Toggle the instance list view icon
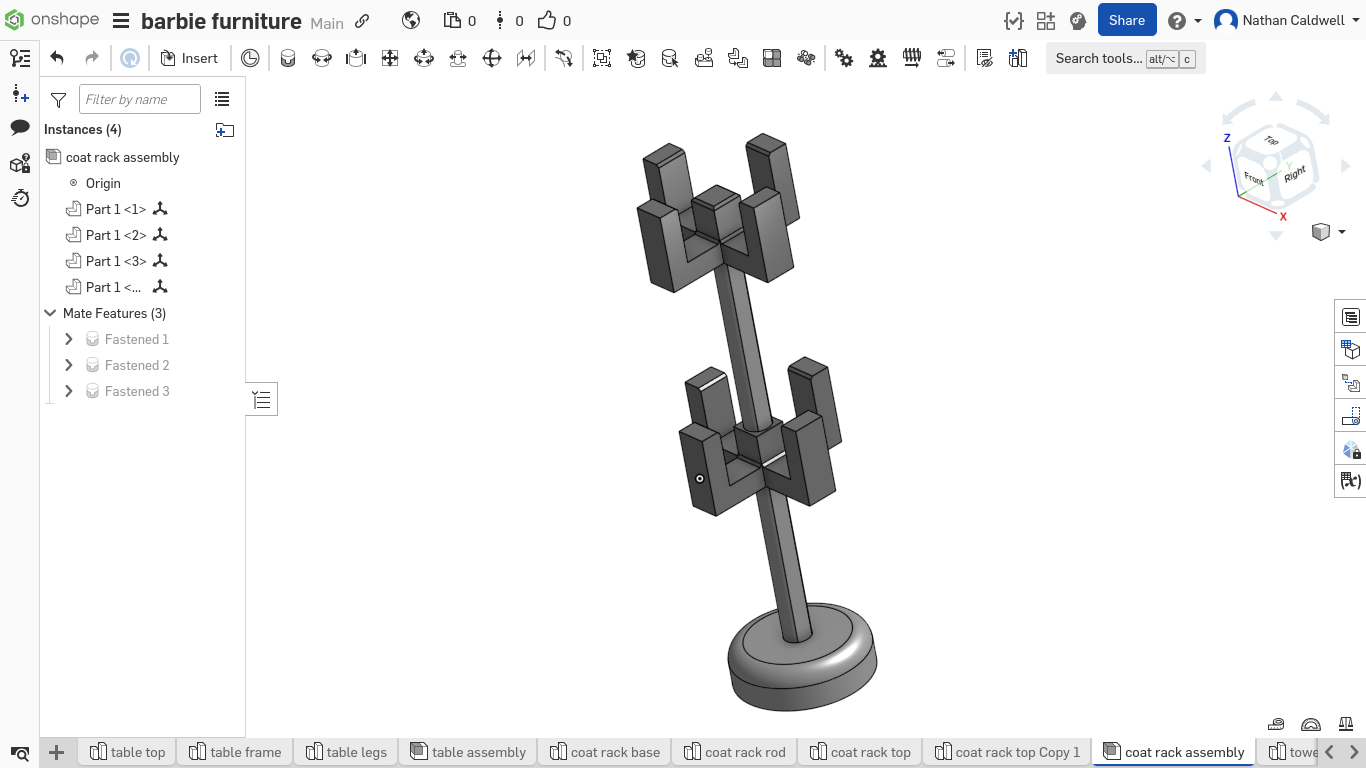 pos(222,99)
